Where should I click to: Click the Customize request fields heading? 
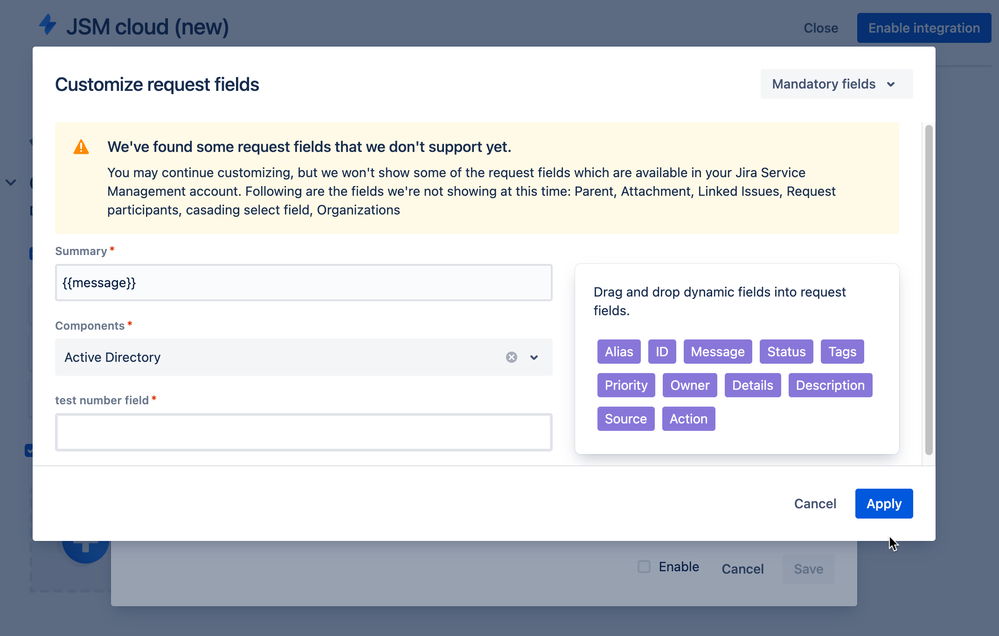(x=157, y=84)
